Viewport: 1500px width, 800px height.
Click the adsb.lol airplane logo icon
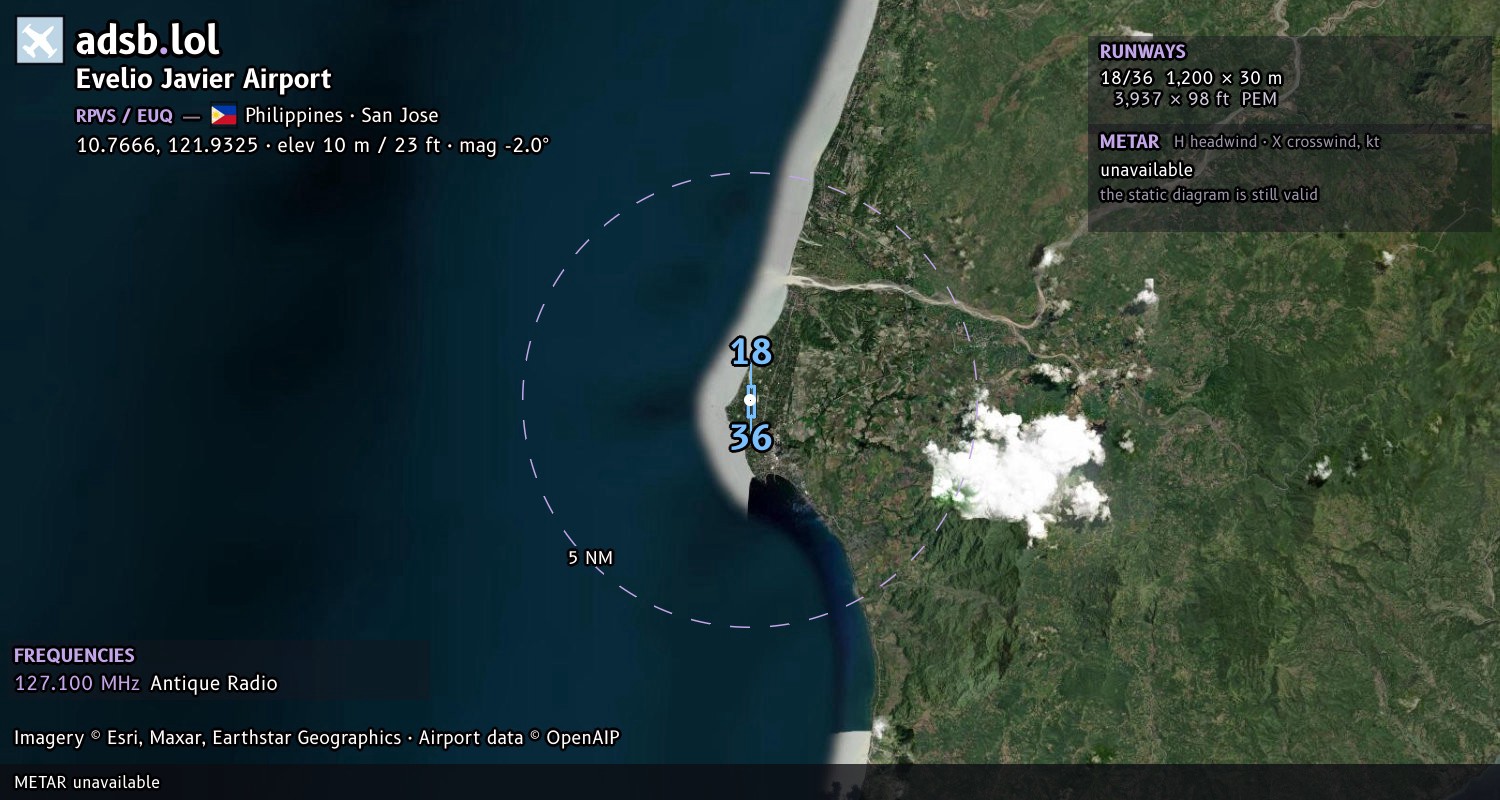(40, 41)
